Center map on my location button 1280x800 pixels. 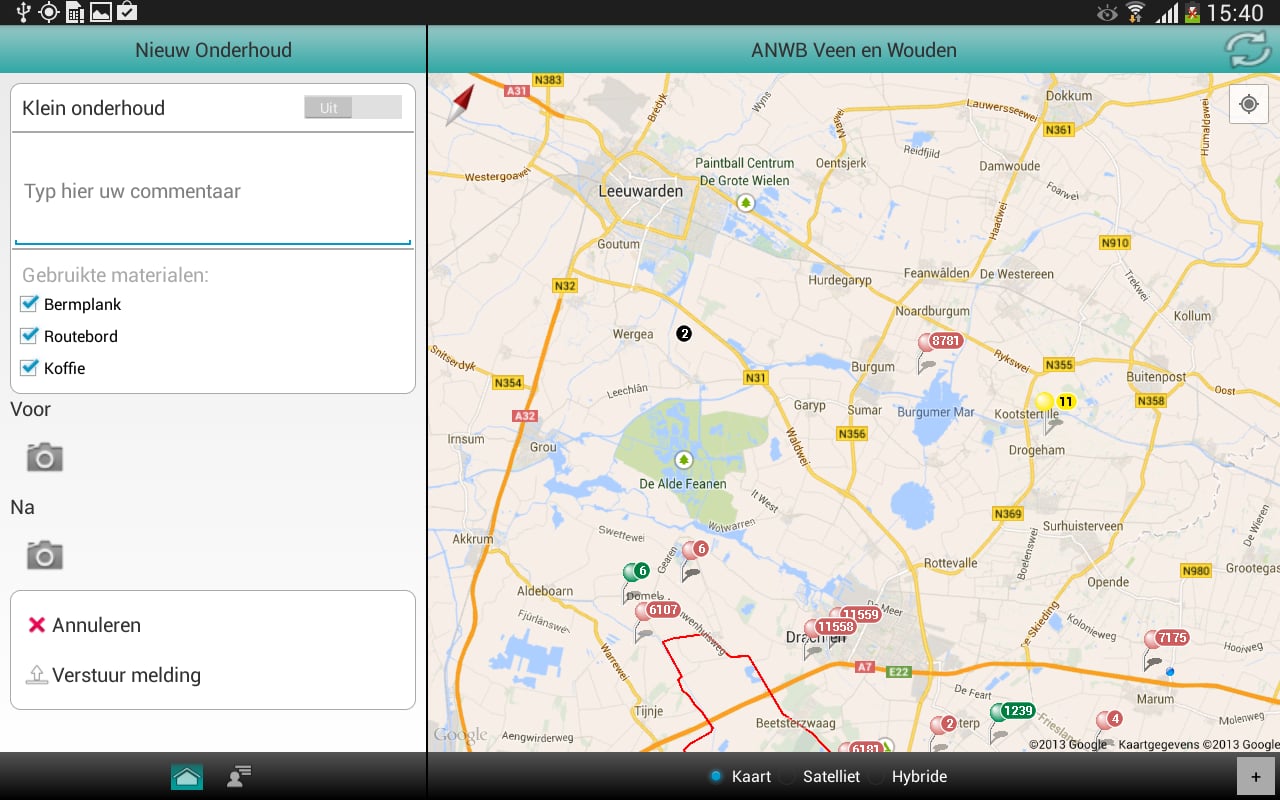coord(1248,104)
